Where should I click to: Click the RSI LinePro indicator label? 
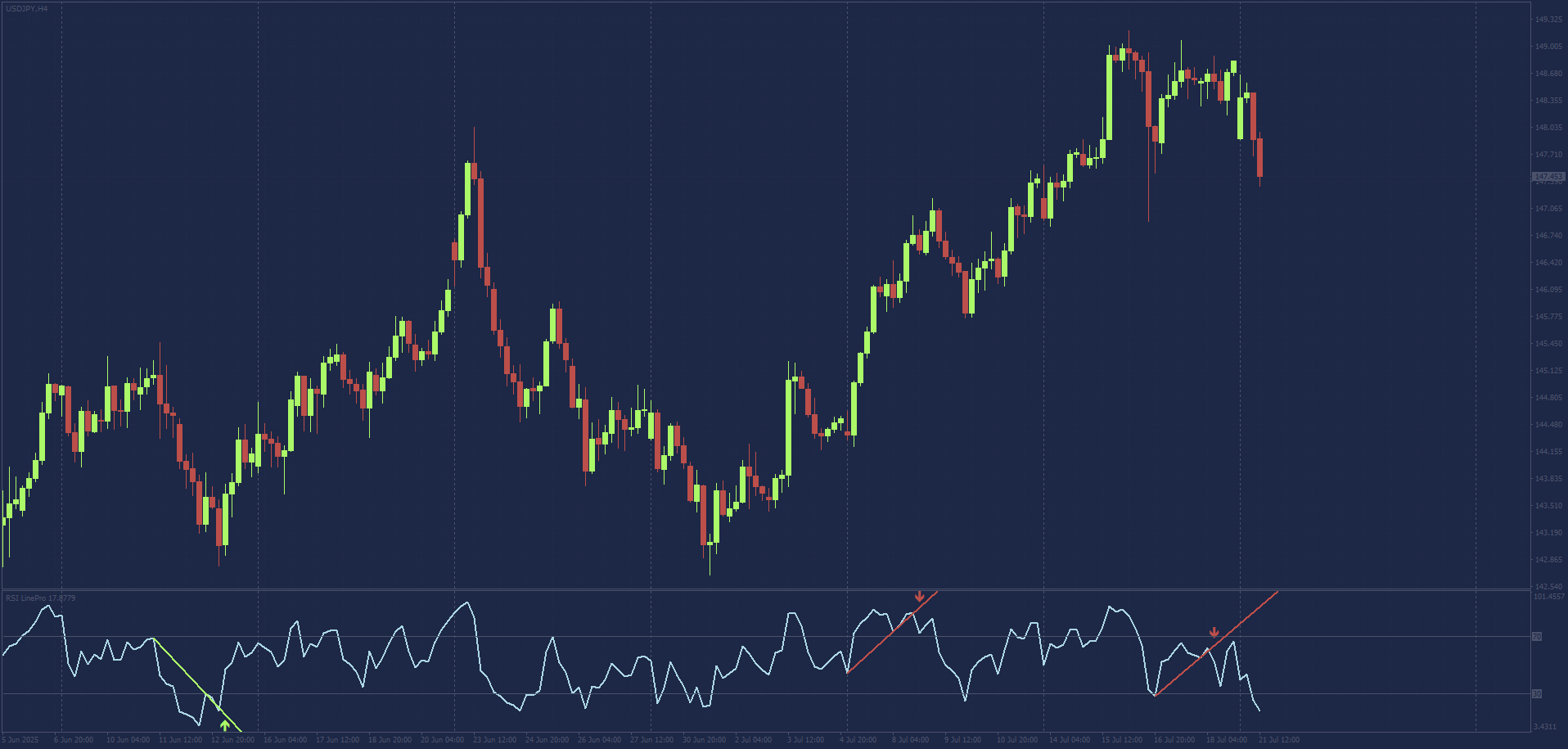click(x=40, y=598)
